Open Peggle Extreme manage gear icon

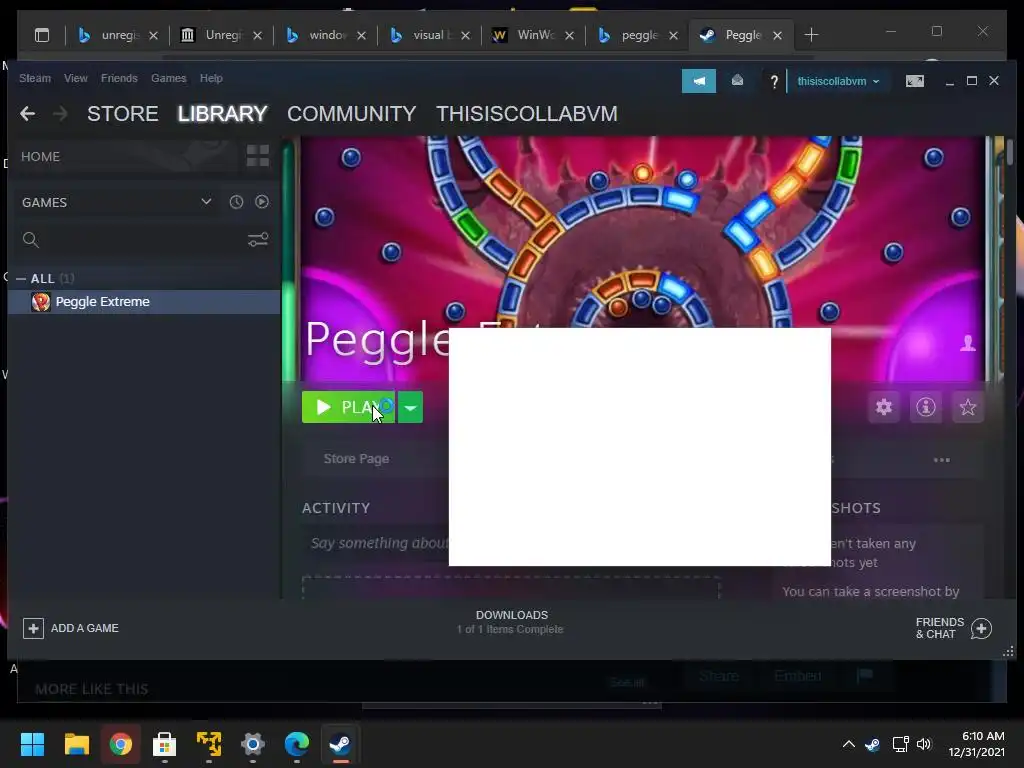pos(884,408)
